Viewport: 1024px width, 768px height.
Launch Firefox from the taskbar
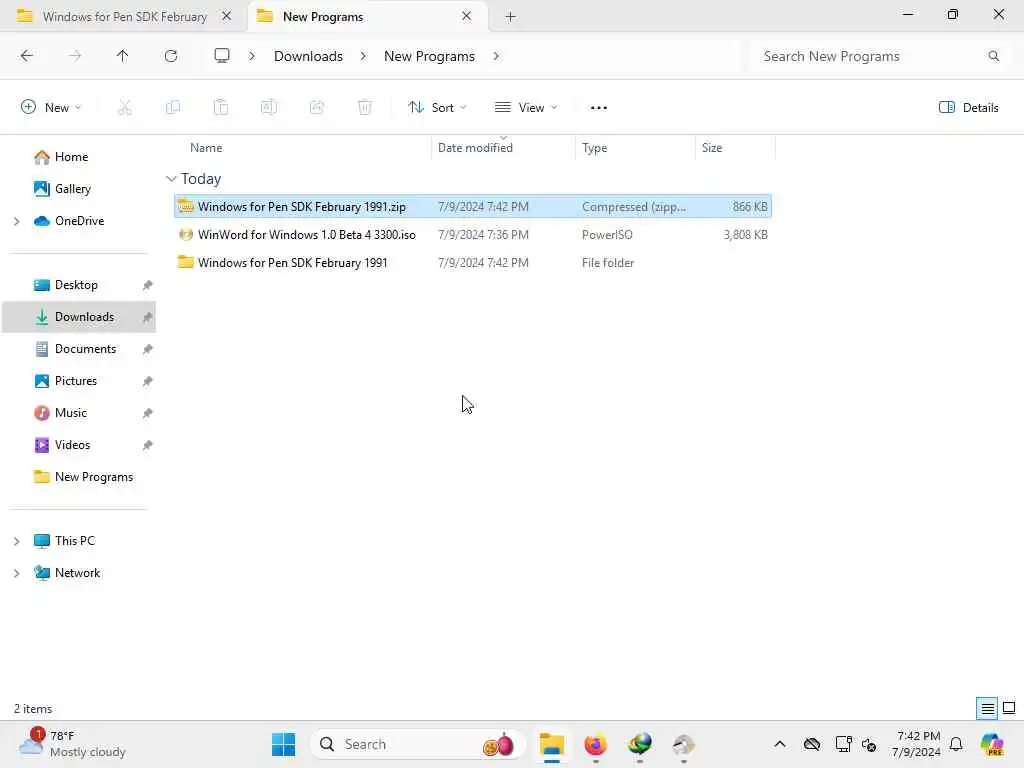[596, 744]
